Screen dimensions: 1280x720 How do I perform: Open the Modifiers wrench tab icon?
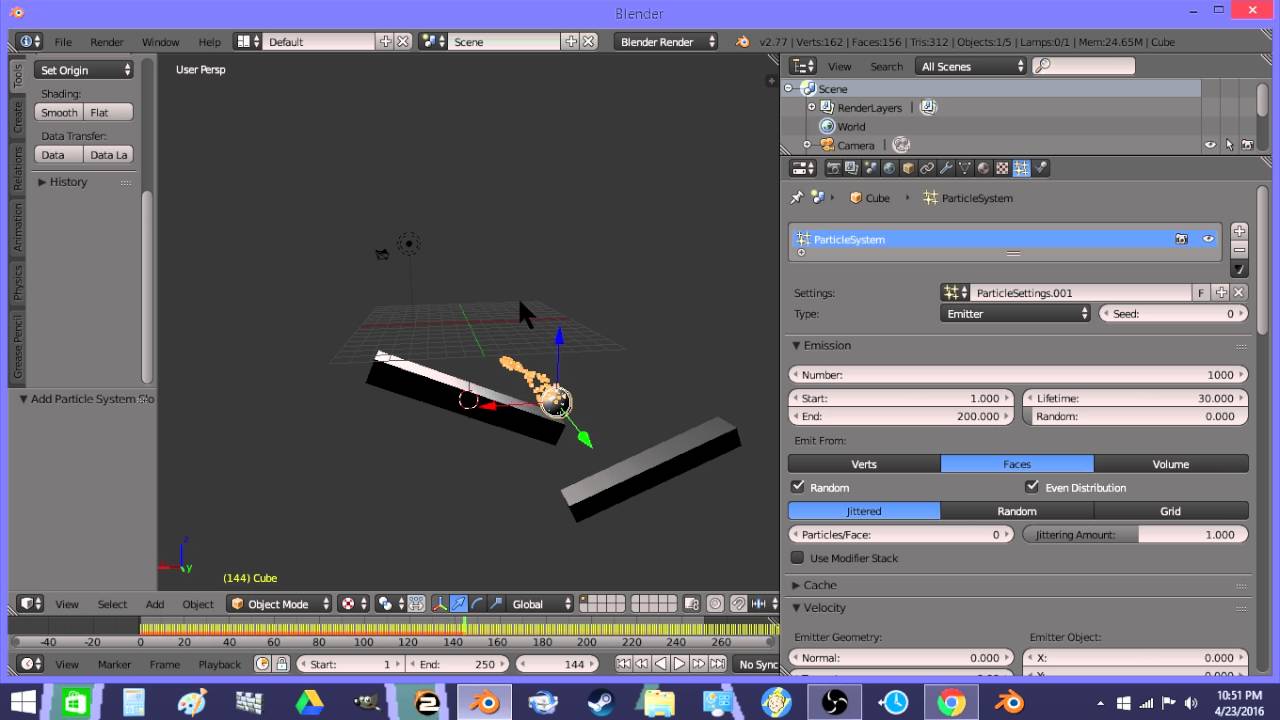pyautogui.click(x=946, y=168)
